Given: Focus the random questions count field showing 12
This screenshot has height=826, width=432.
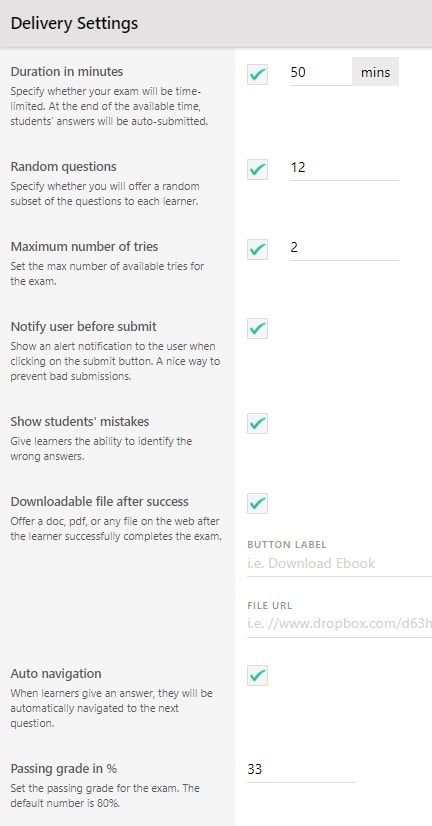Looking at the screenshot, I should point(344,168).
